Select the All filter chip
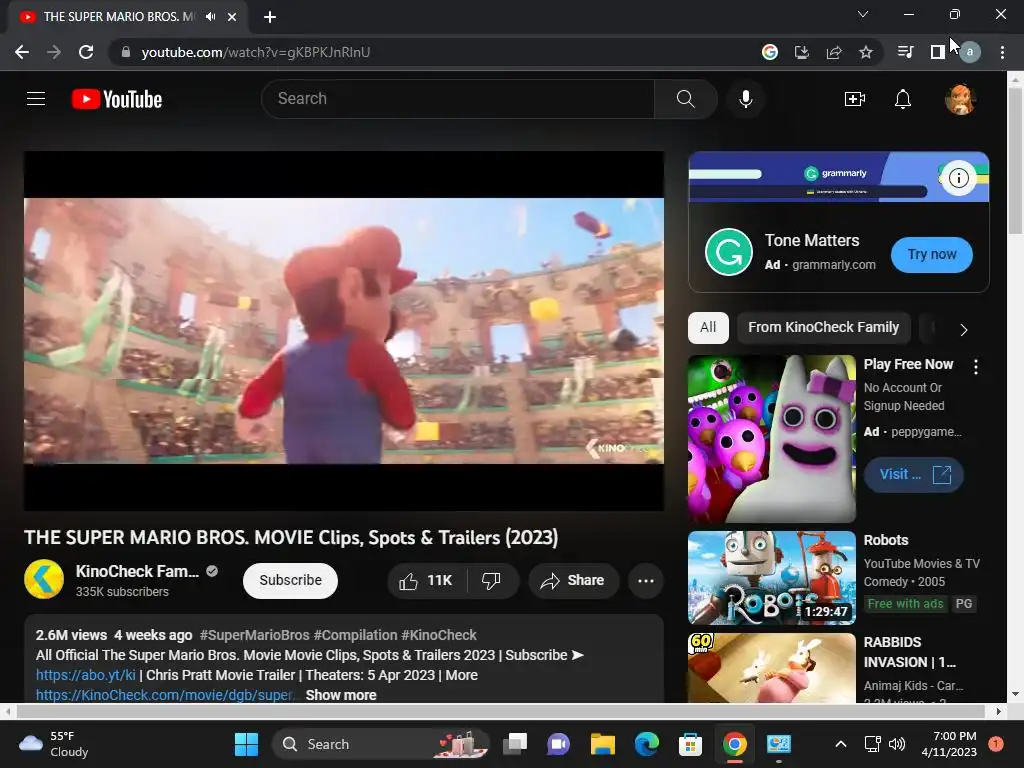The image size is (1024, 768). (x=708, y=327)
